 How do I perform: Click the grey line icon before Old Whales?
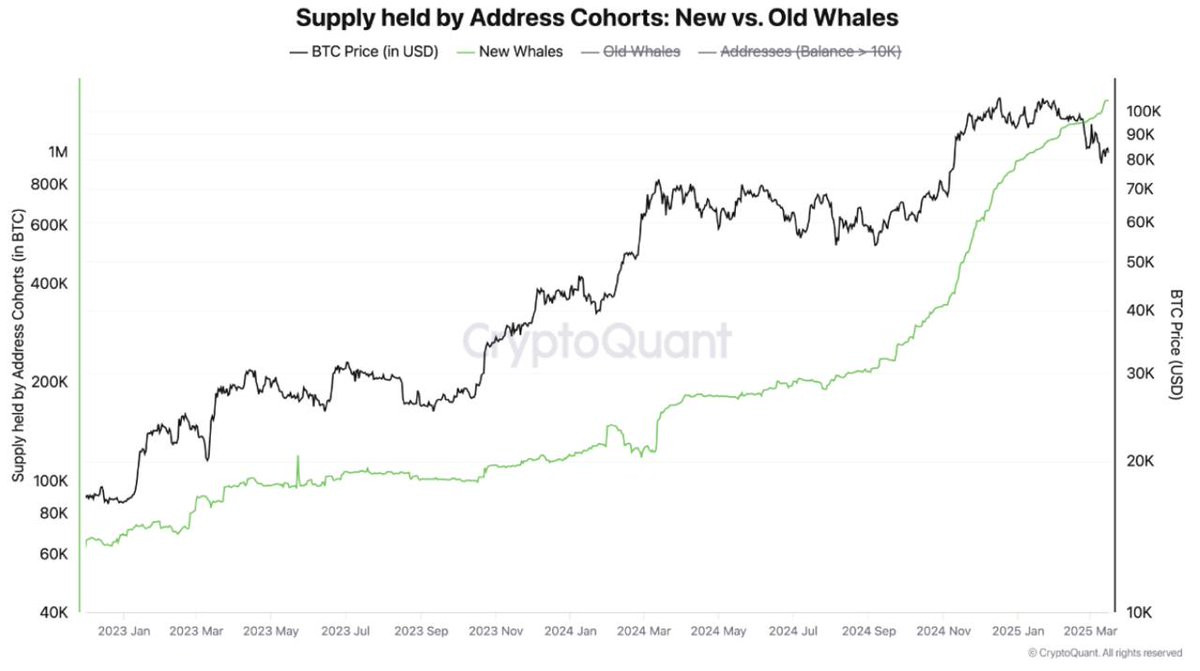tap(587, 51)
